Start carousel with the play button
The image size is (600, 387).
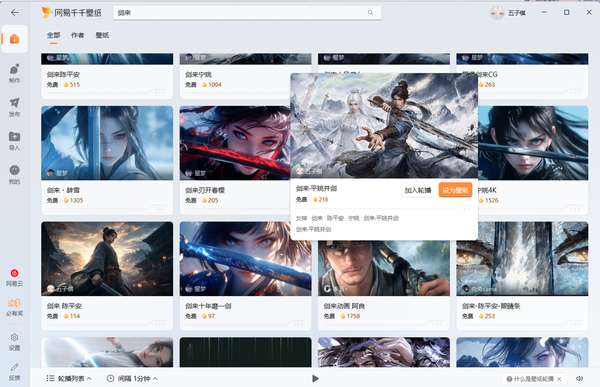pyautogui.click(x=315, y=379)
